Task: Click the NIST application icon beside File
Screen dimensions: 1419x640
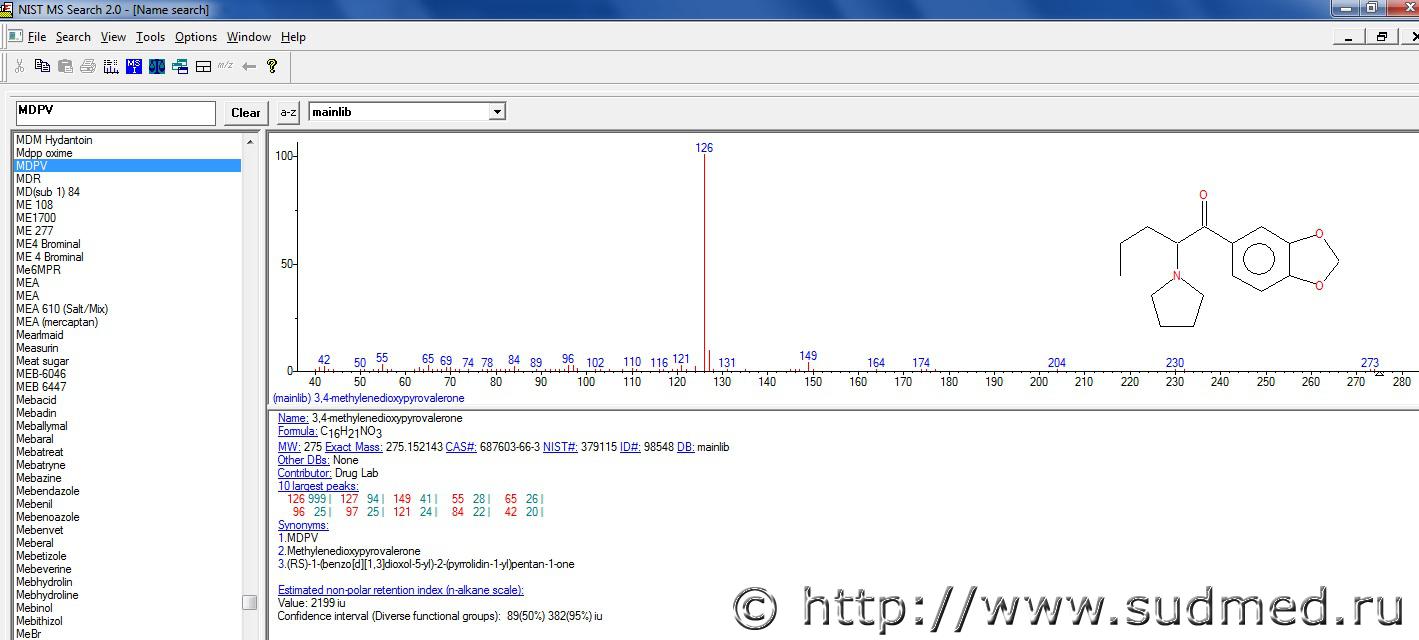Action: (14, 36)
